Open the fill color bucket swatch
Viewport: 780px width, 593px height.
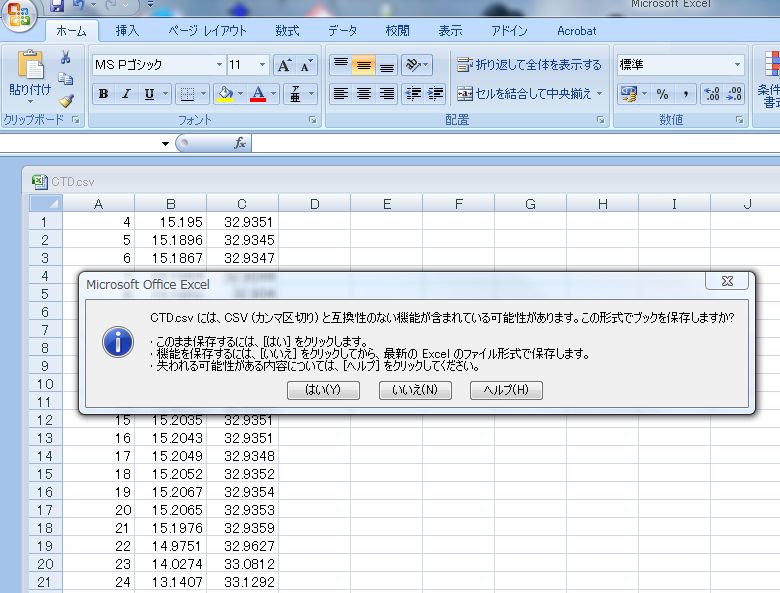coord(225,94)
